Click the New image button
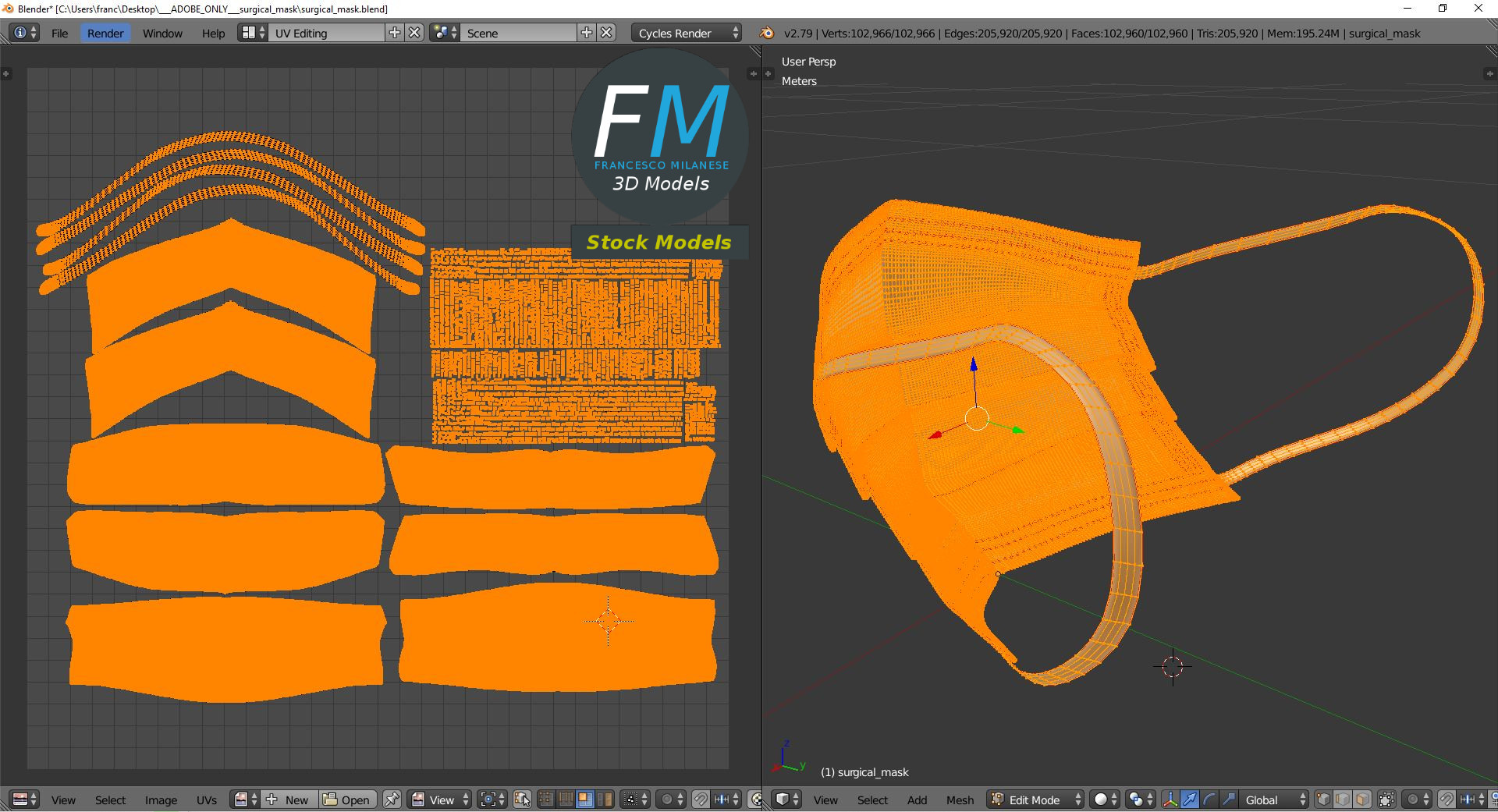1498x812 pixels. [x=290, y=800]
